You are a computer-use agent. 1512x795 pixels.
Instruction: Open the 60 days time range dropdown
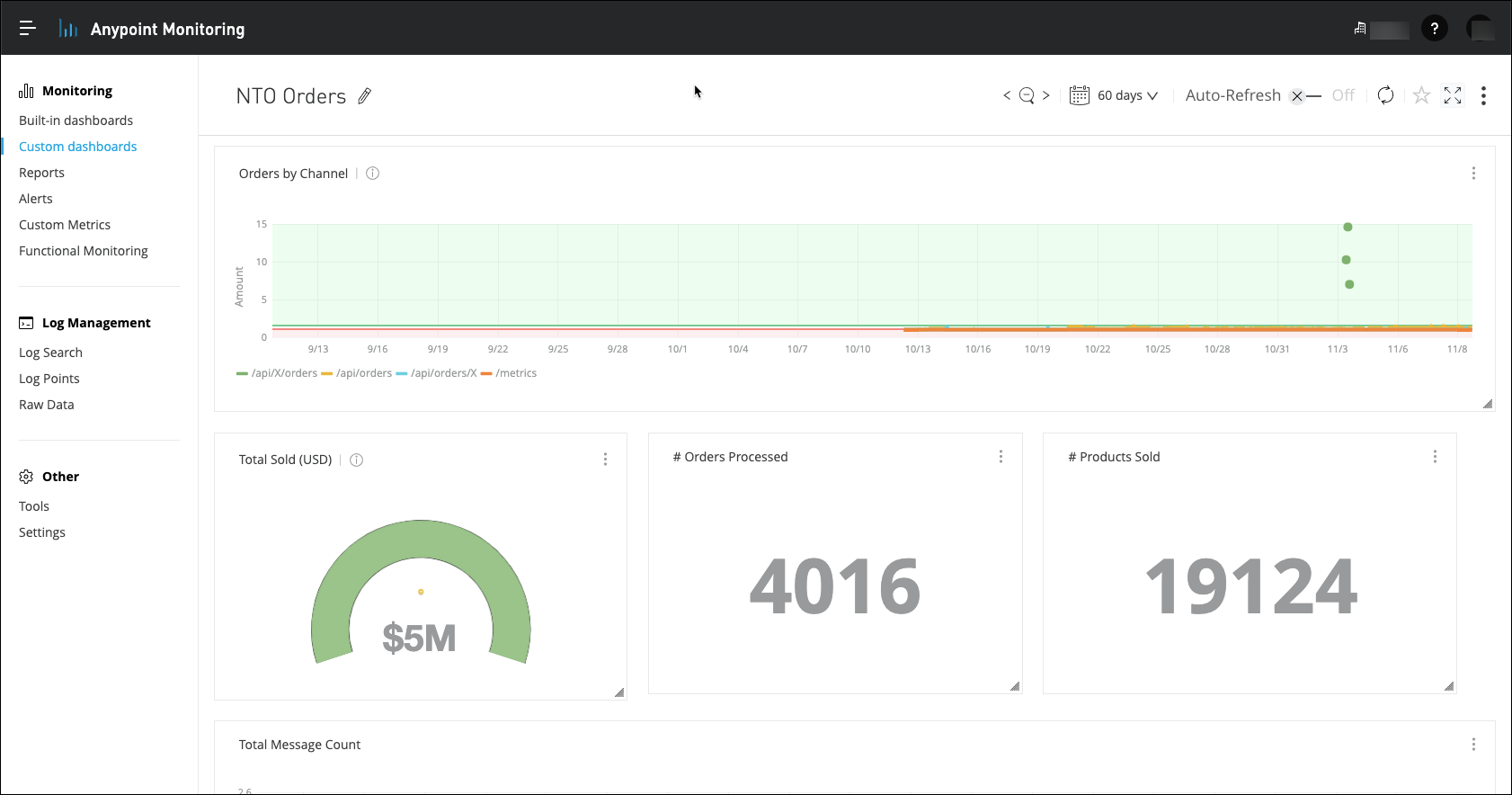click(x=1115, y=95)
